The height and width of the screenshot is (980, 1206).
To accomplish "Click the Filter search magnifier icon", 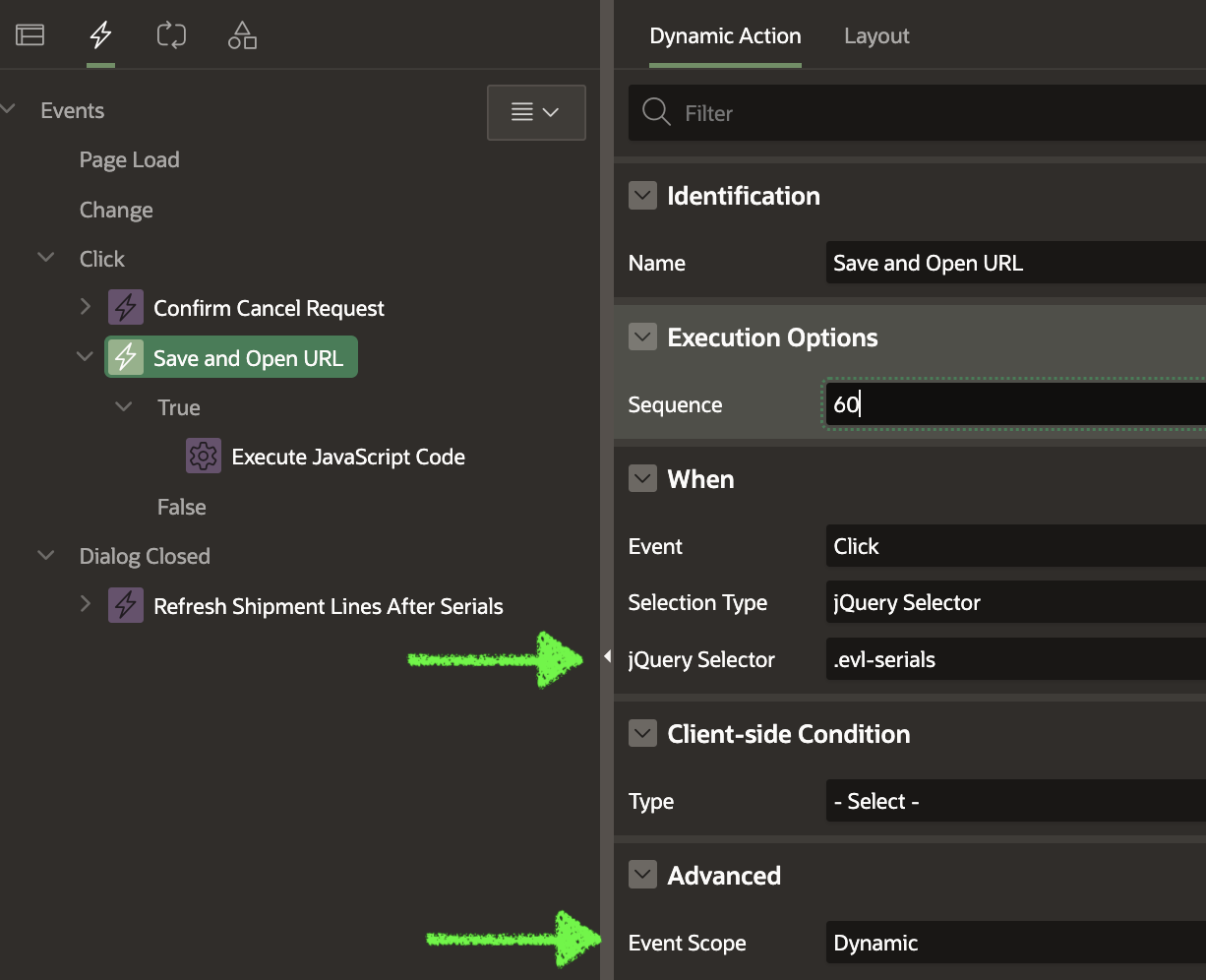I will point(656,112).
